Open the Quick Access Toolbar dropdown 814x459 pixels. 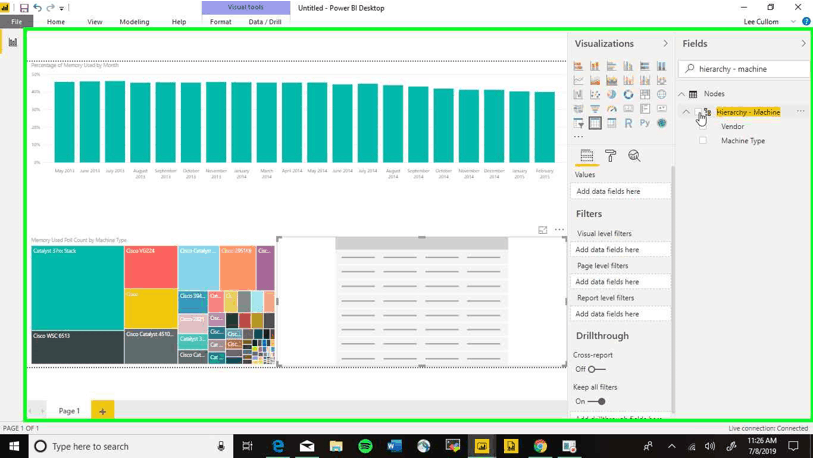tap(61, 8)
